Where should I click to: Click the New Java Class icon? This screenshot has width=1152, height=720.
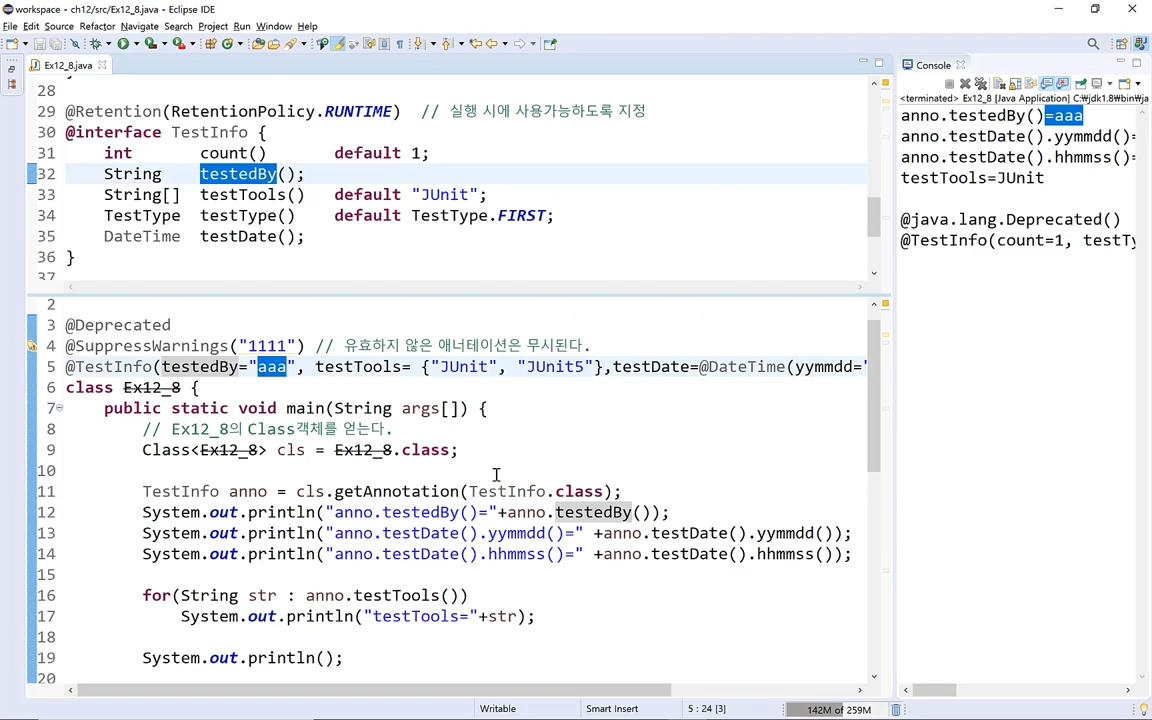[228, 44]
